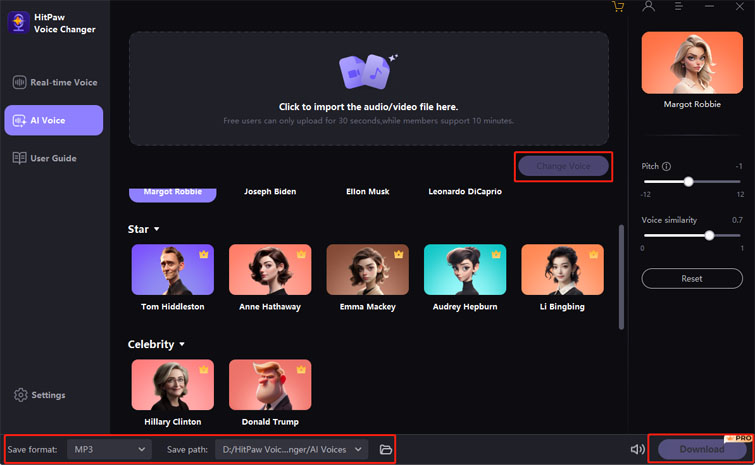Click the Save path label

(187, 449)
